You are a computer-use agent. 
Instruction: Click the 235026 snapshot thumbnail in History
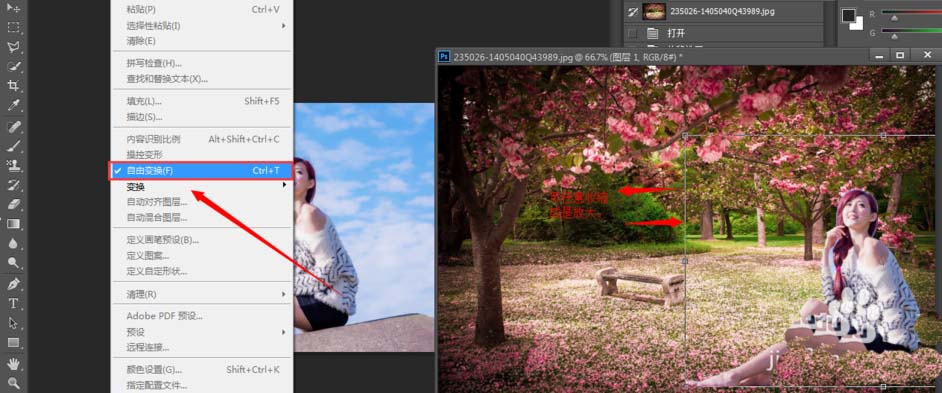(653, 11)
